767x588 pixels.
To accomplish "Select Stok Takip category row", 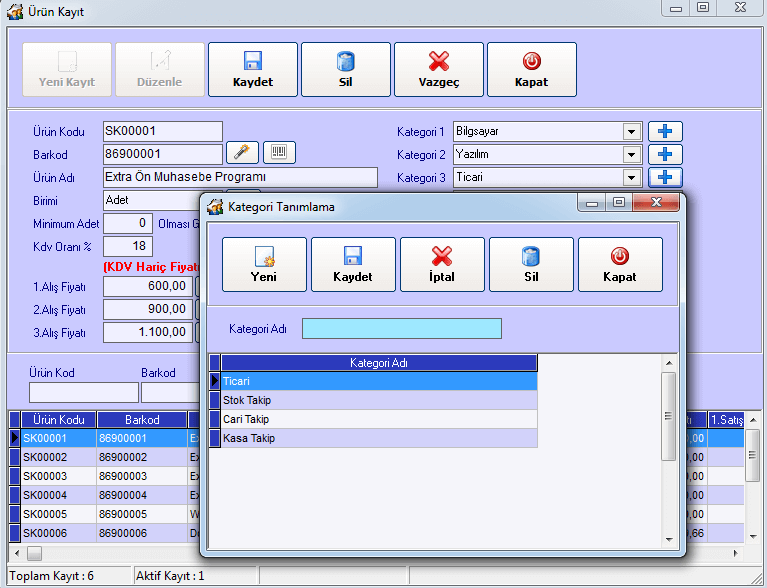I will tap(379, 400).
